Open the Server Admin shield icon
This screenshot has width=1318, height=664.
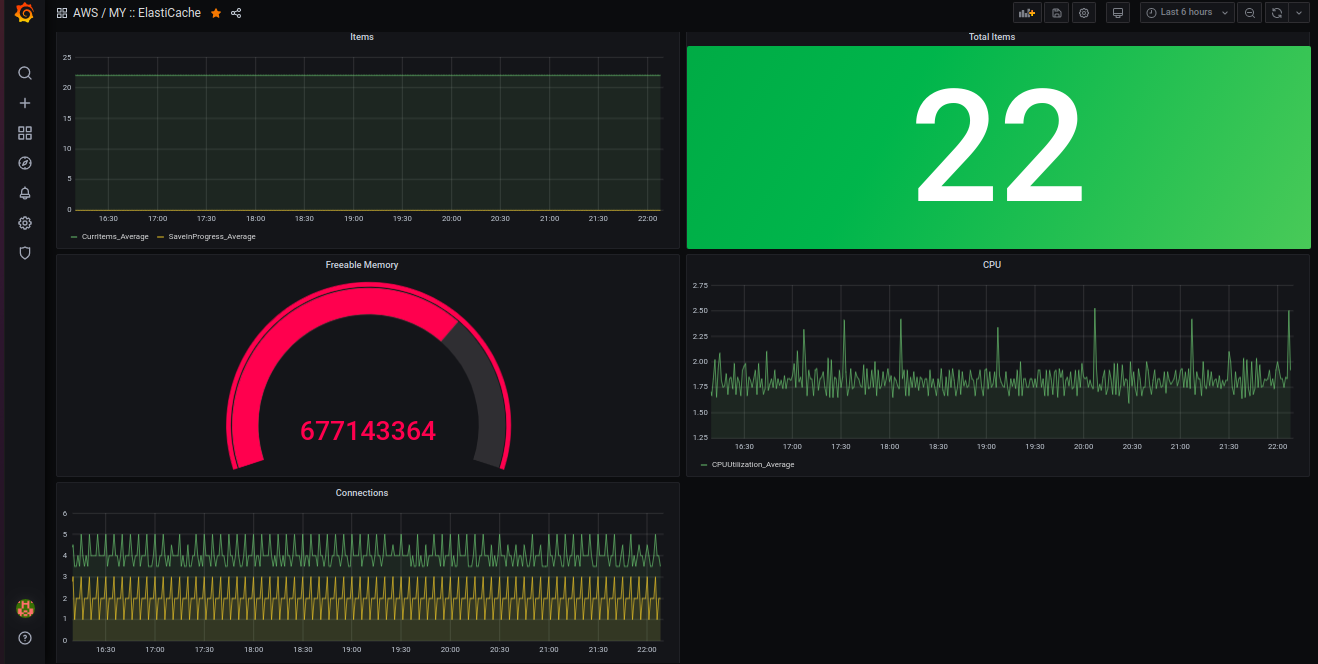click(x=25, y=253)
